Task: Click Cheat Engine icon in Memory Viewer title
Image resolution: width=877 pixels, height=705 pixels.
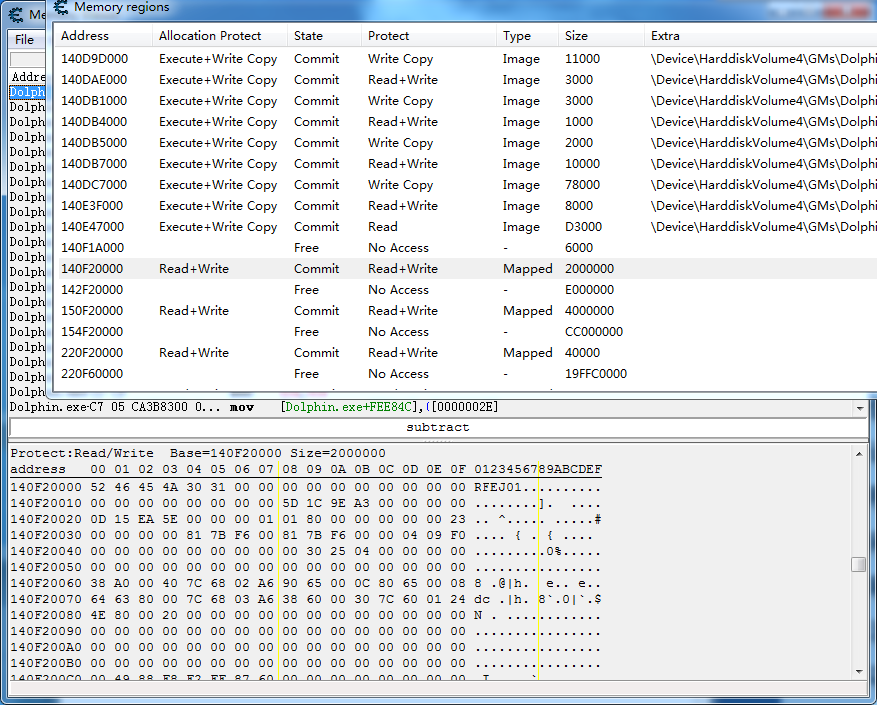Action: tap(17, 14)
